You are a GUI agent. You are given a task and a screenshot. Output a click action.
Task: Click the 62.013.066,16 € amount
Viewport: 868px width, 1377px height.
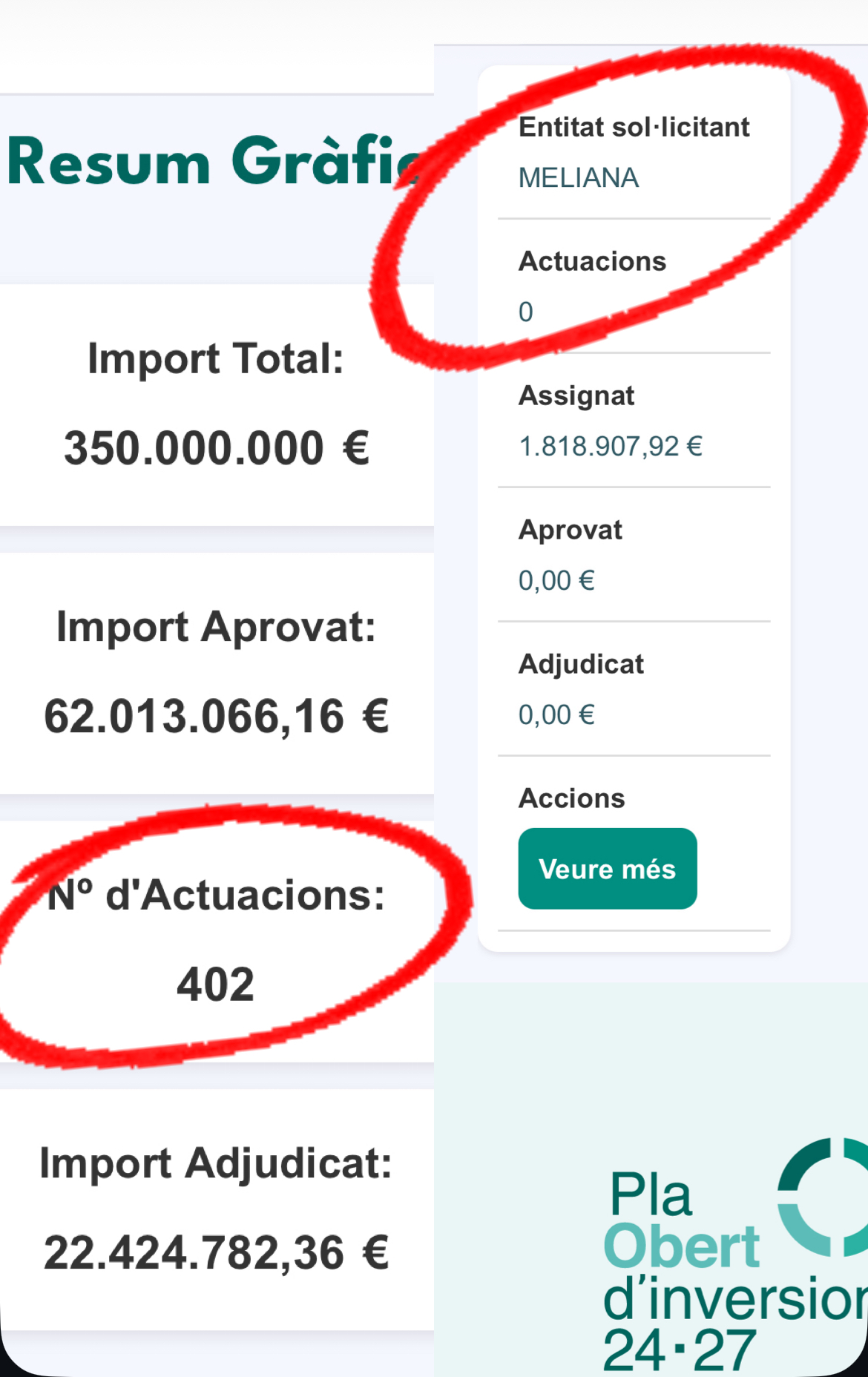pos(217,717)
